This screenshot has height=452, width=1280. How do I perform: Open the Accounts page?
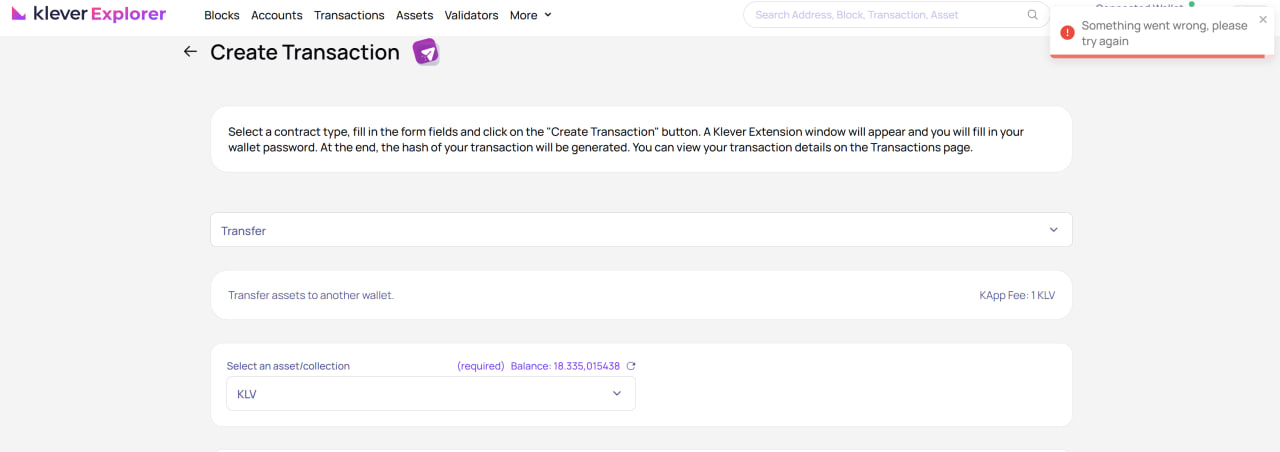point(277,15)
